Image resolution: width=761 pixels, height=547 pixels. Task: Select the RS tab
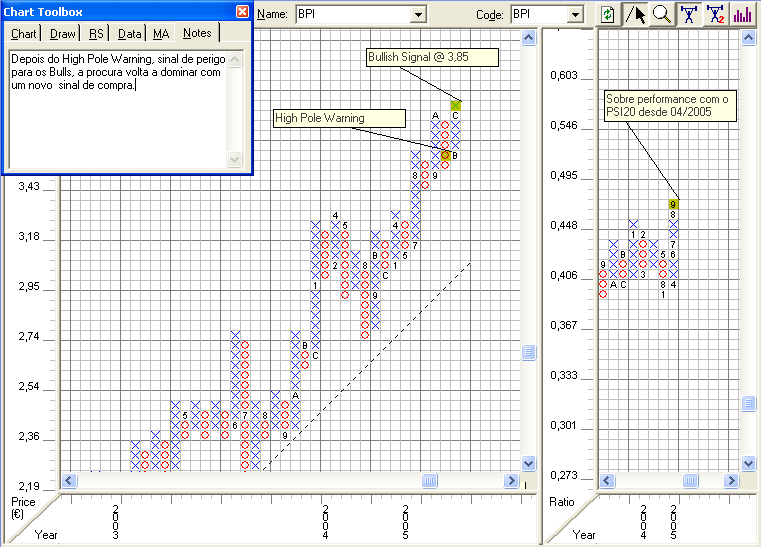pyautogui.click(x=97, y=34)
